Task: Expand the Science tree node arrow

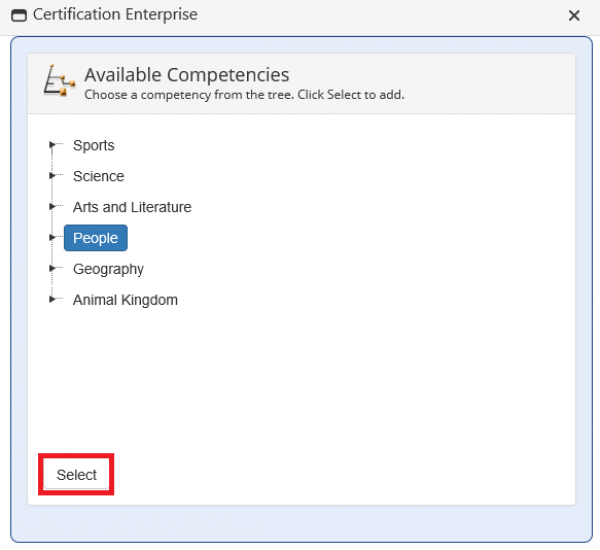Action: (x=52, y=176)
